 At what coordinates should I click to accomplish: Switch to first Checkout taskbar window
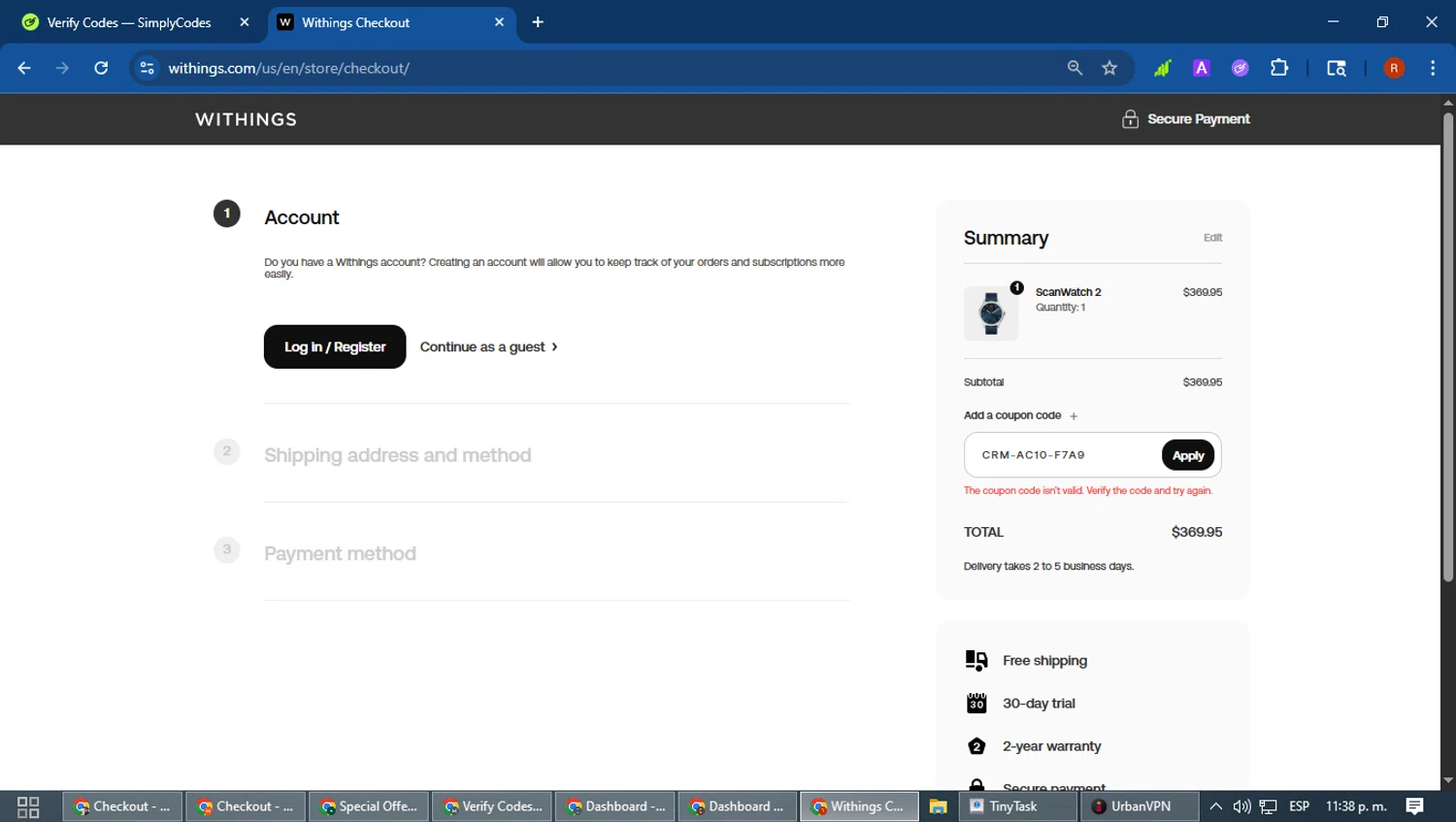point(122,806)
